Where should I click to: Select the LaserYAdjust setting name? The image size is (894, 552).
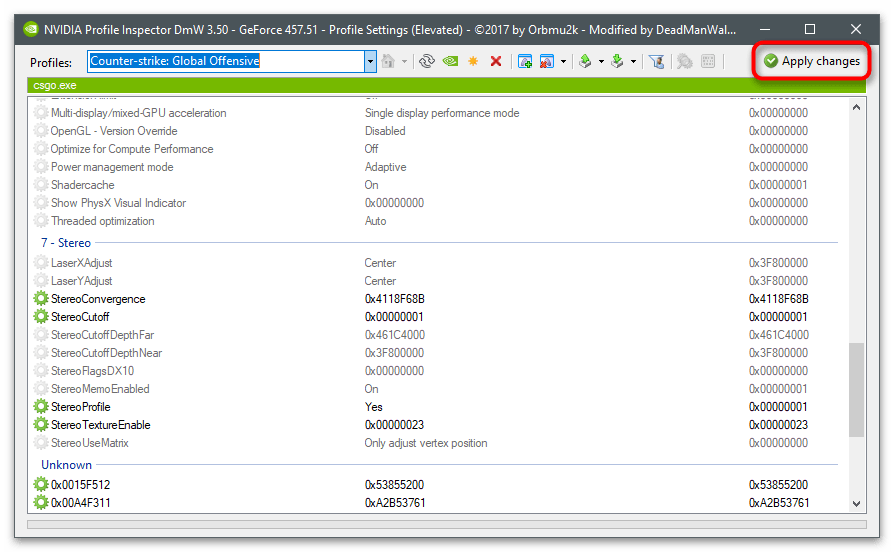pyautogui.click(x=82, y=281)
